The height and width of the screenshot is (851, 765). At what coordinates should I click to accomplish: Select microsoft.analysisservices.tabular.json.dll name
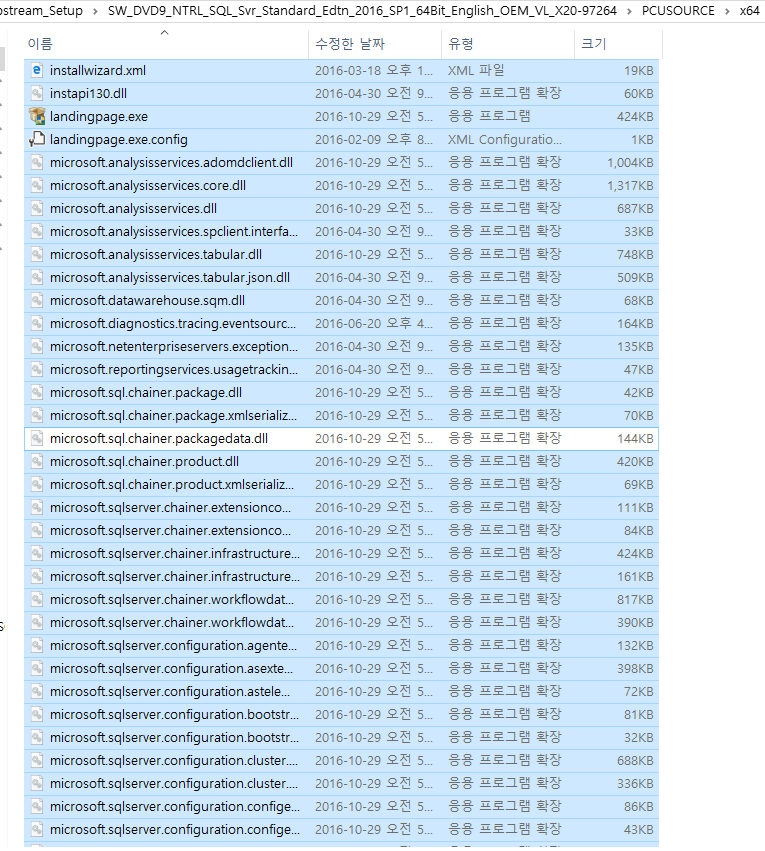pos(170,277)
